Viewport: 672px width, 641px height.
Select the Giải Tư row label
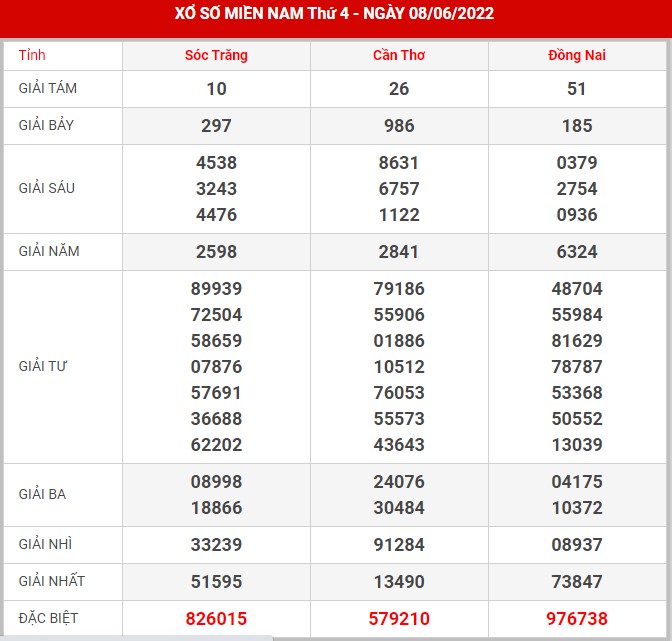pyautogui.click(x=42, y=366)
